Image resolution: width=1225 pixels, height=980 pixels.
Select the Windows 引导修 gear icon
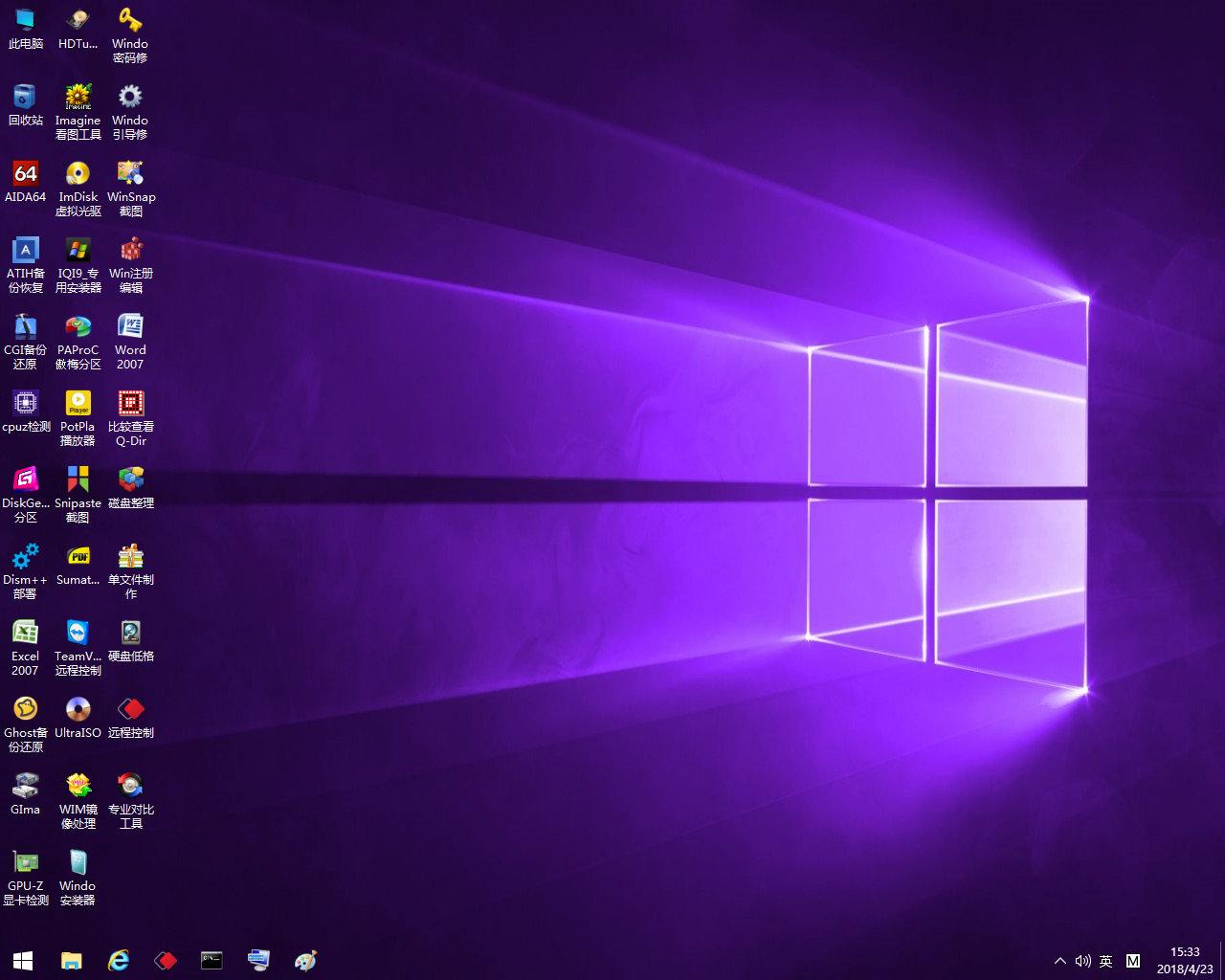coord(130,112)
